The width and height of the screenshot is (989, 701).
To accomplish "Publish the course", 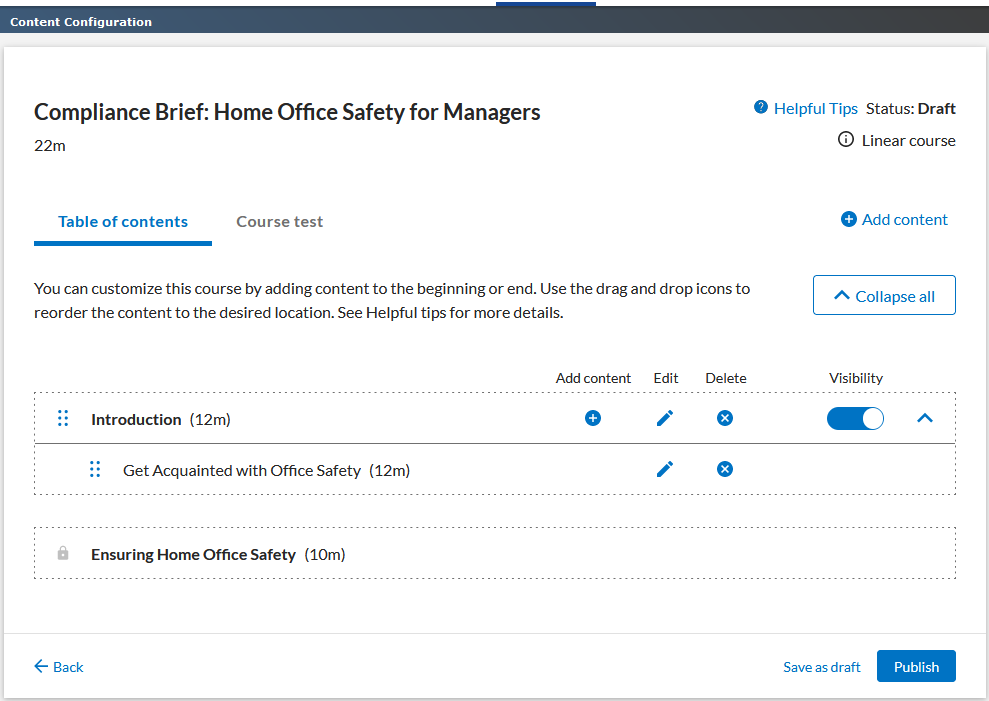I will click(916, 667).
